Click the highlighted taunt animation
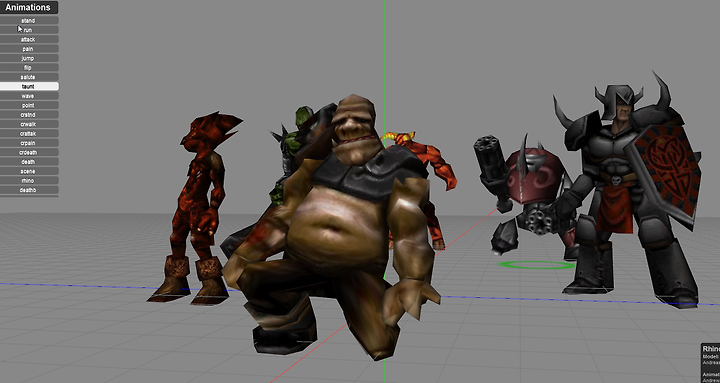Image resolution: width=720 pixels, height=383 pixels. [x=29, y=86]
